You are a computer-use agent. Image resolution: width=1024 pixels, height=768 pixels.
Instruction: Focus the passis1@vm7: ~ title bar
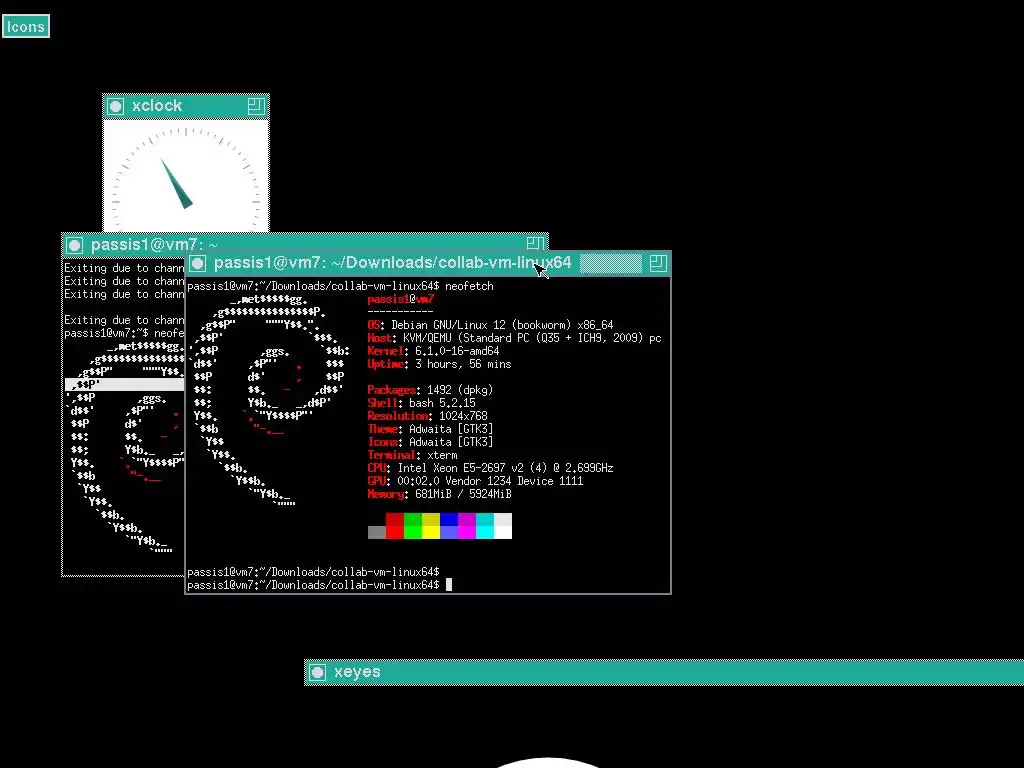pyautogui.click(x=304, y=244)
